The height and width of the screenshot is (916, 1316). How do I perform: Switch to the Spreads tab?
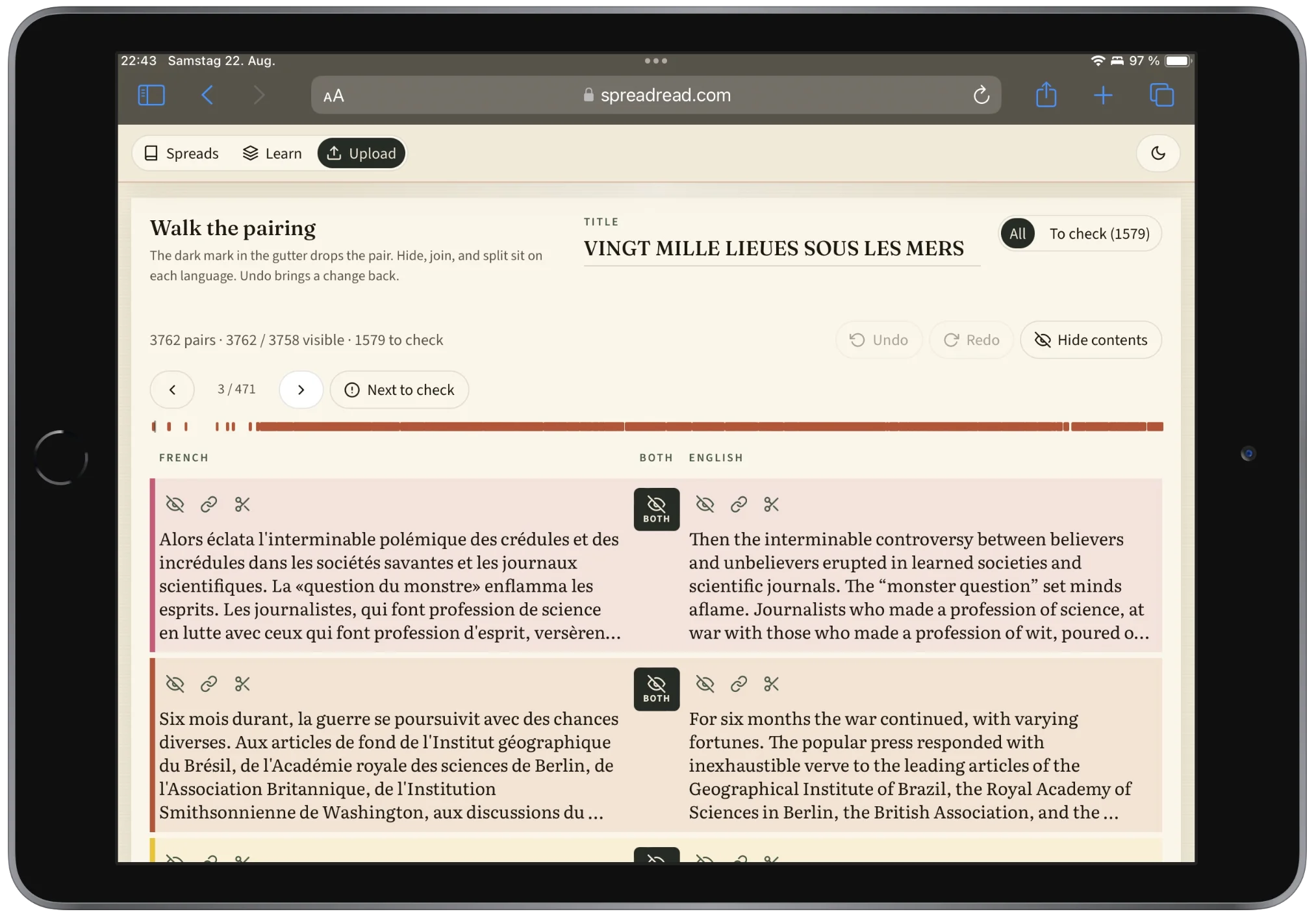point(181,153)
